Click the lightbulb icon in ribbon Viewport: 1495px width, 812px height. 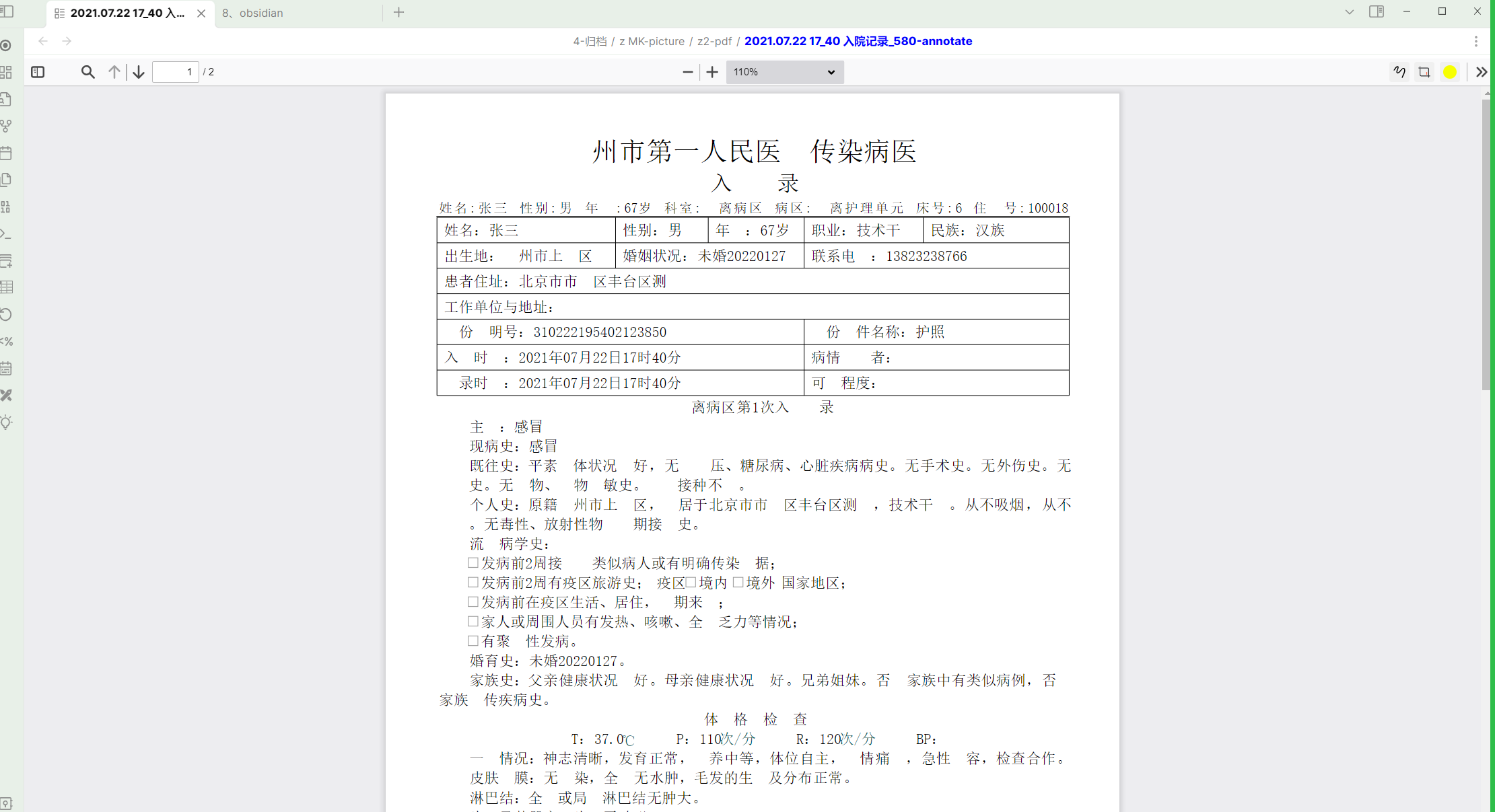coord(6,422)
